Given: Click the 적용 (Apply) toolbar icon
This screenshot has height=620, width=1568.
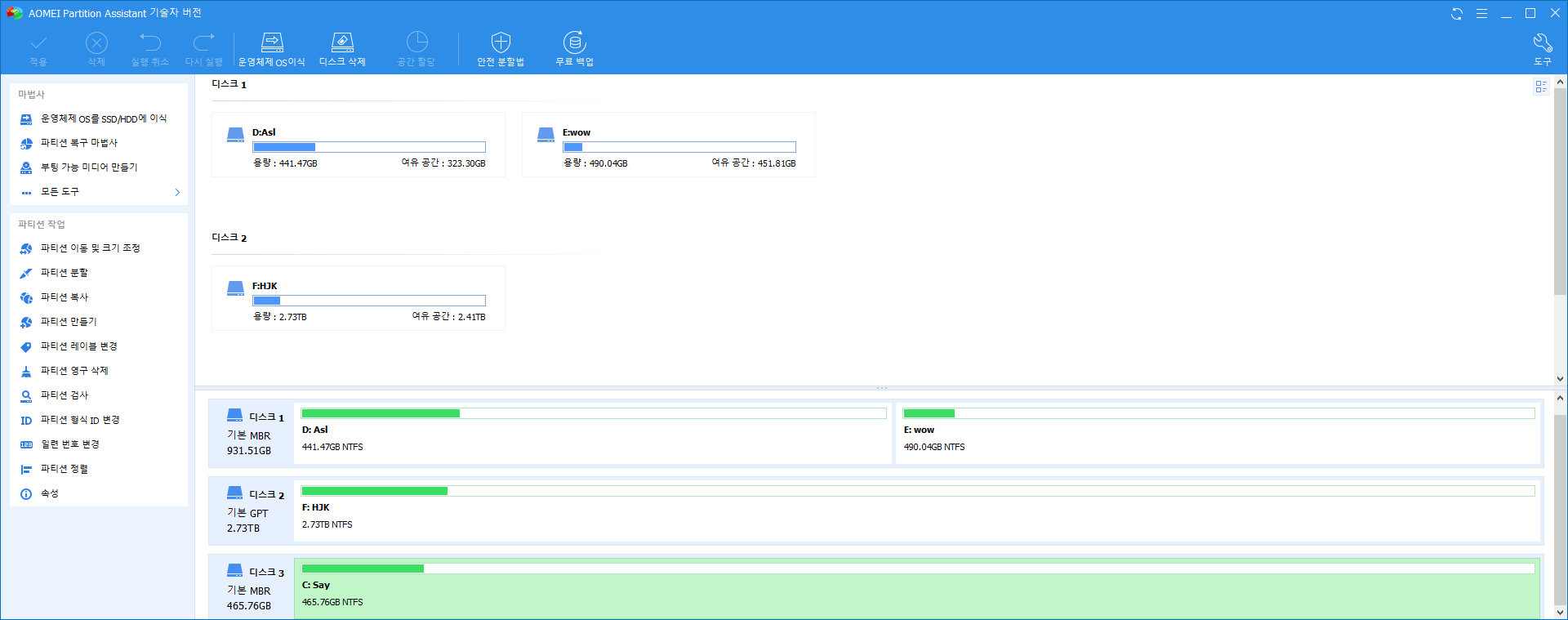Looking at the screenshot, I should (38, 49).
